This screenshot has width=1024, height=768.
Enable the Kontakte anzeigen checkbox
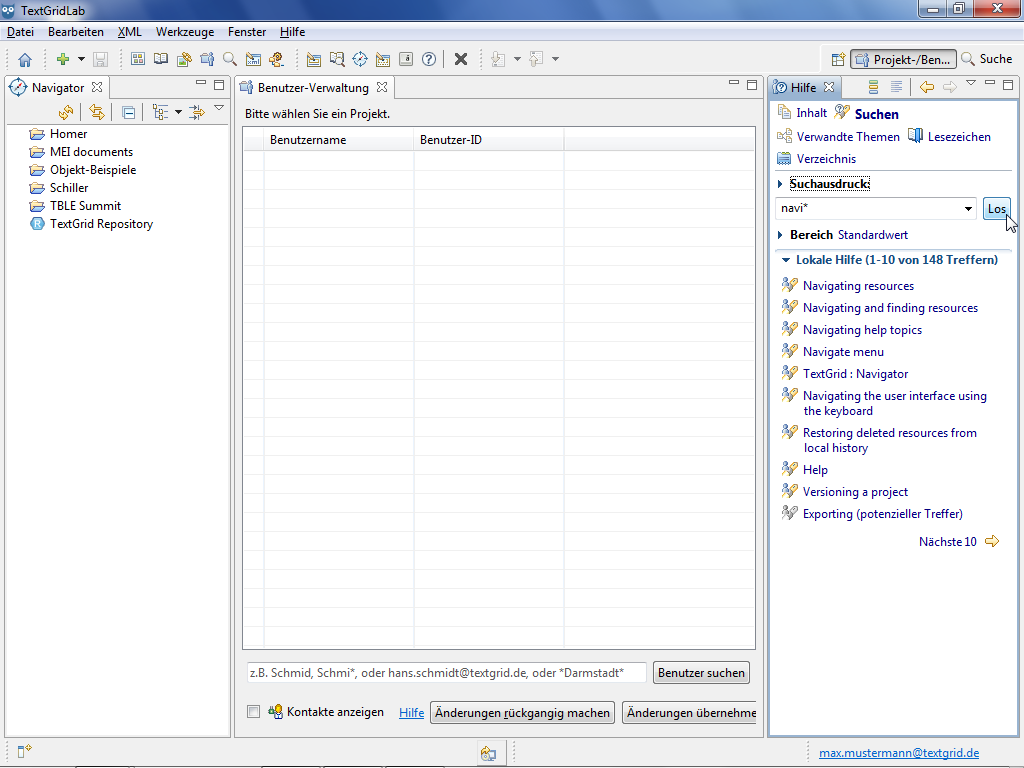tap(253, 712)
